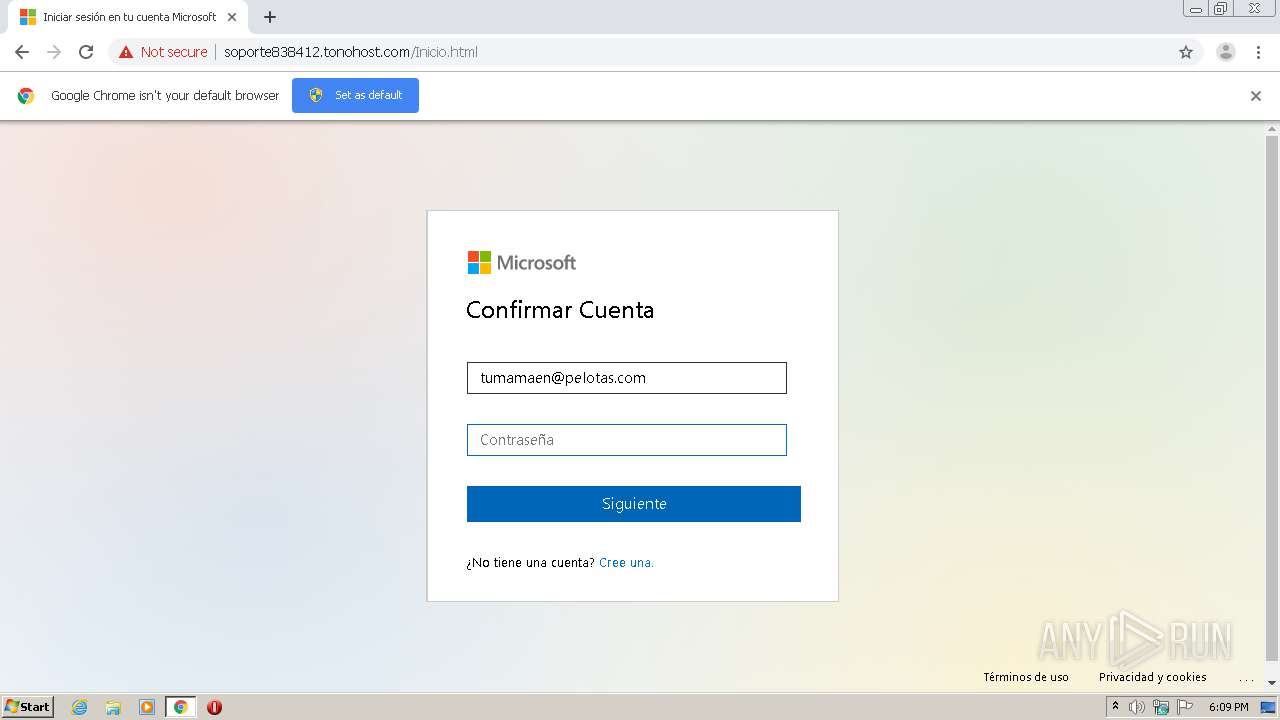The height and width of the screenshot is (720, 1280).
Task: Open a new tab with the plus button
Action: coord(270,17)
